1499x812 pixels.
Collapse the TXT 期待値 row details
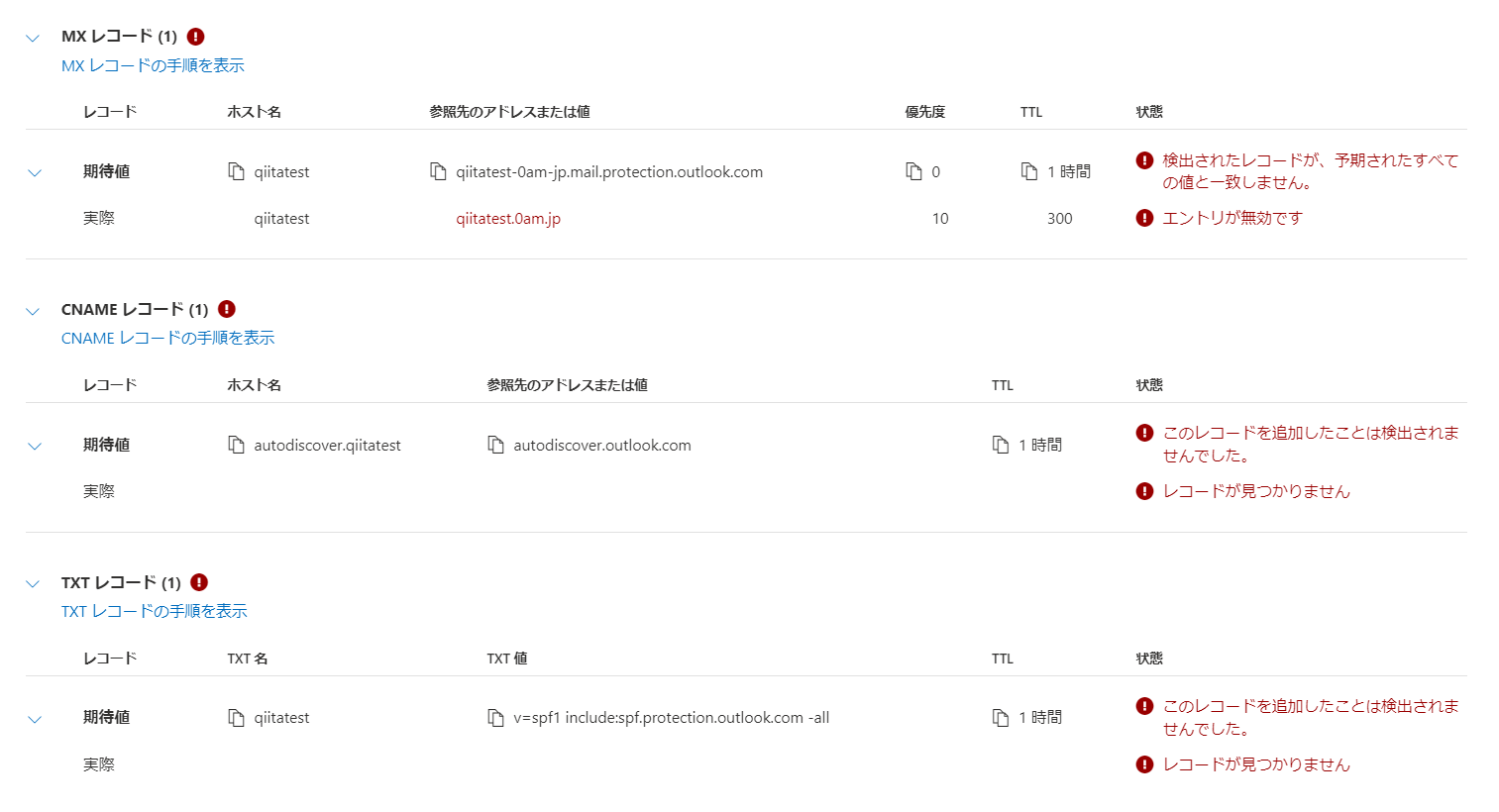35,719
